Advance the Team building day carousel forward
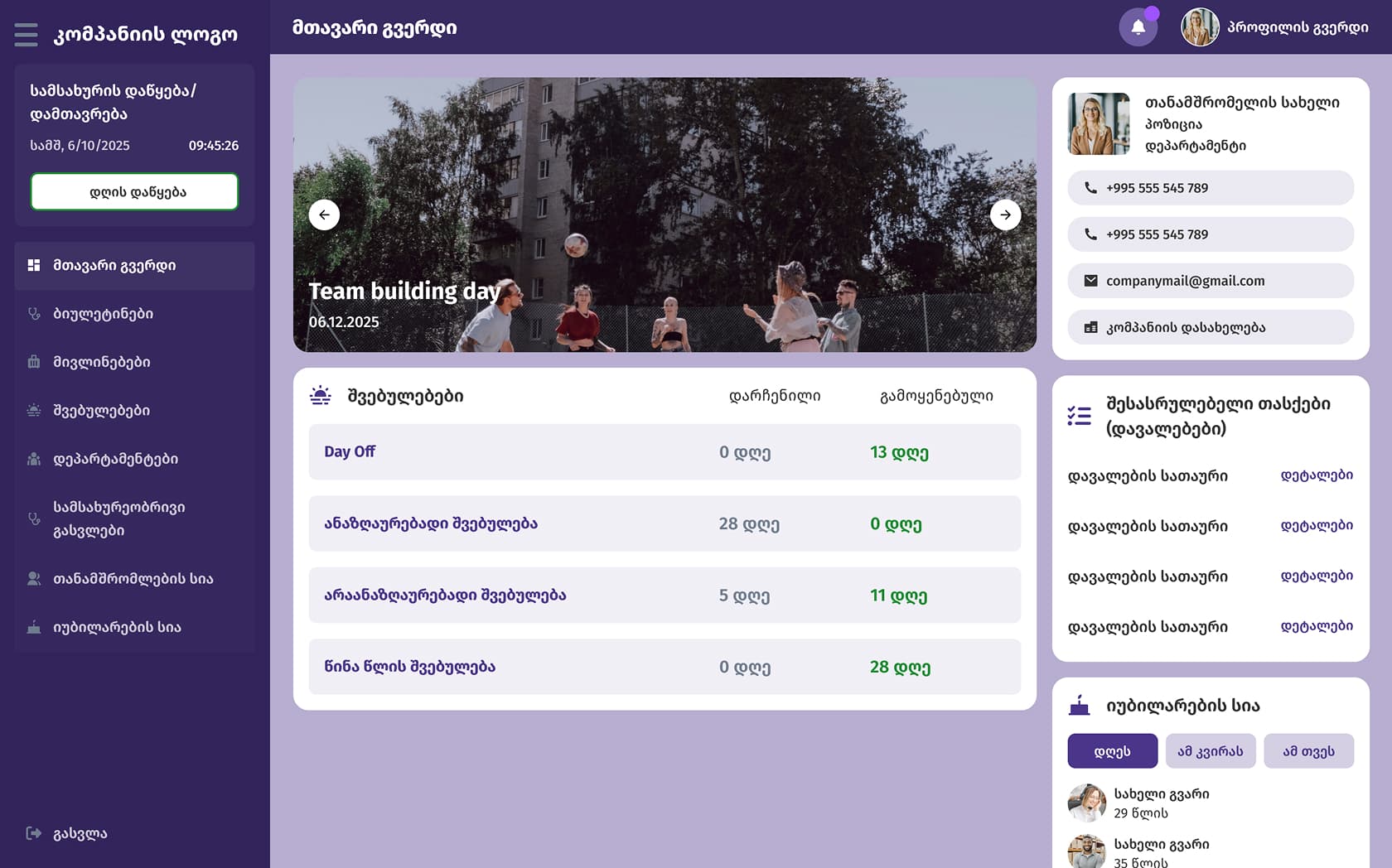The height and width of the screenshot is (868, 1392). 1005,215
